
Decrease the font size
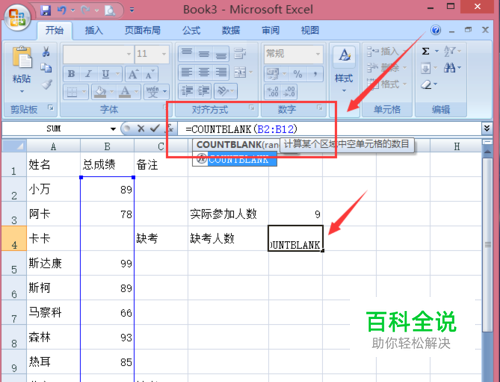point(150,74)
